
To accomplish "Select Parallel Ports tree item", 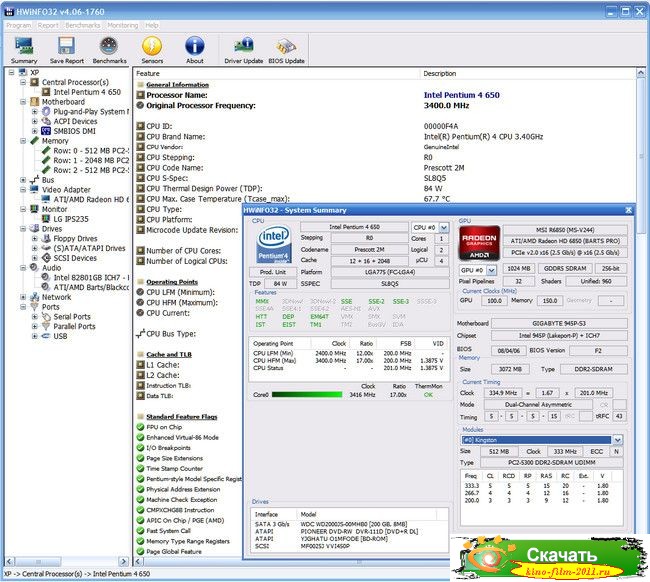I will [74, 326].
